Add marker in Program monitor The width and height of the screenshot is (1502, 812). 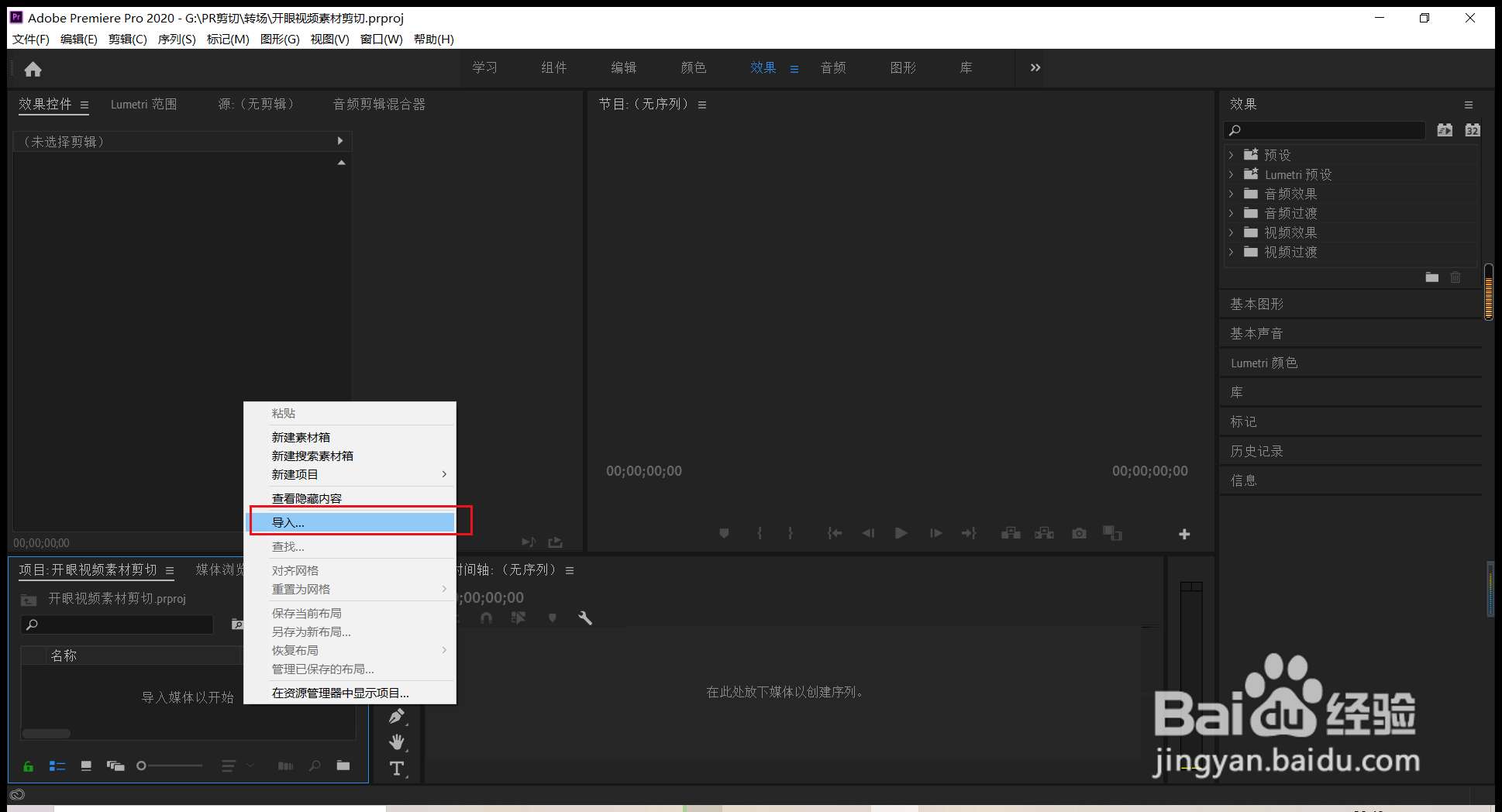pos(724,533)
